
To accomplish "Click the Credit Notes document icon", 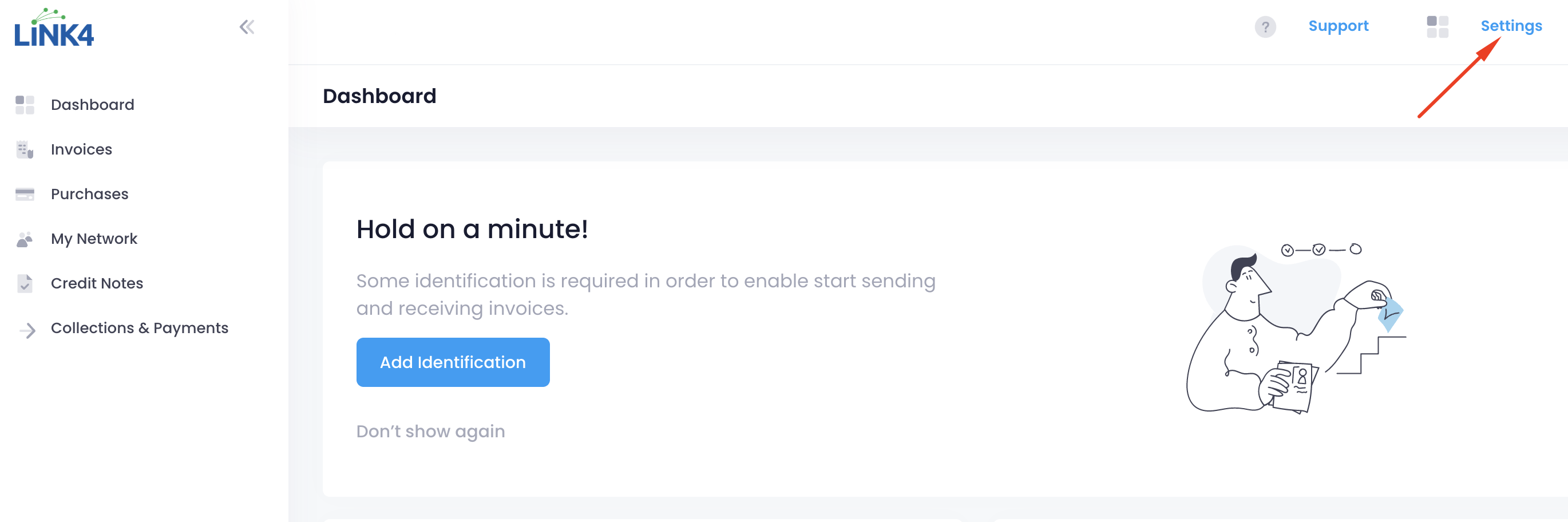I will pyautogui.click(x=25, y=283).
